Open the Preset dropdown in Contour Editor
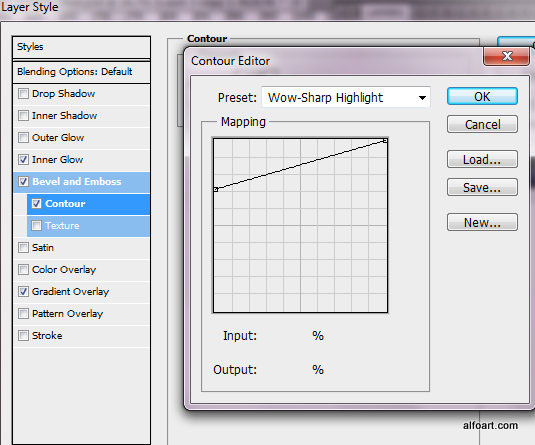Image resolution: width=535 pixels, height=445 pixels. pyautogui.click(x=346, y=98)
